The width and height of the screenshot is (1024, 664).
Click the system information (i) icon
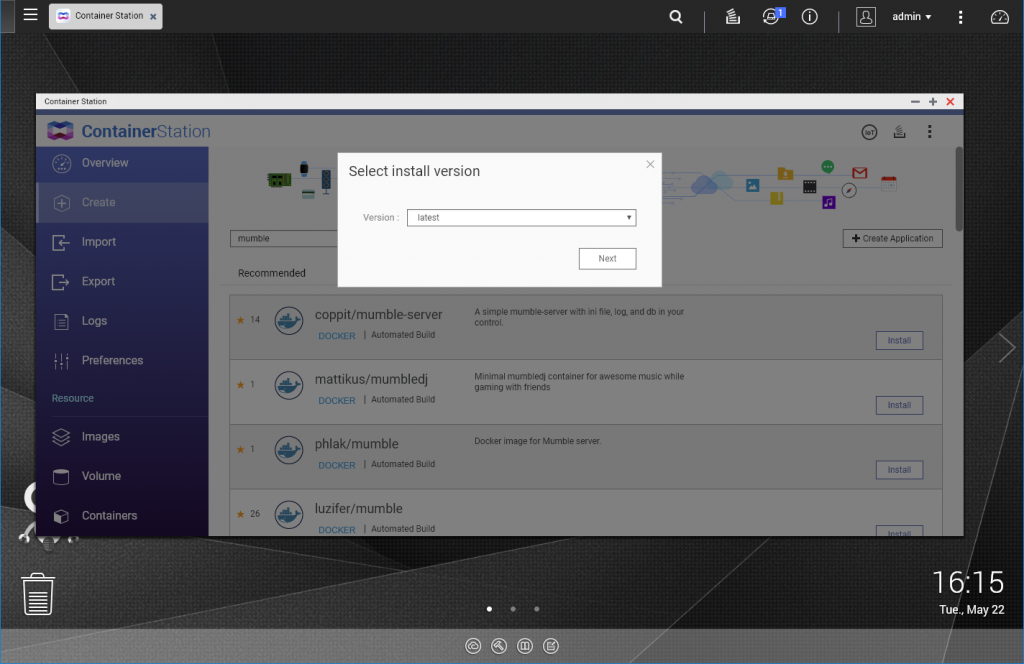(x=810, y=17)
